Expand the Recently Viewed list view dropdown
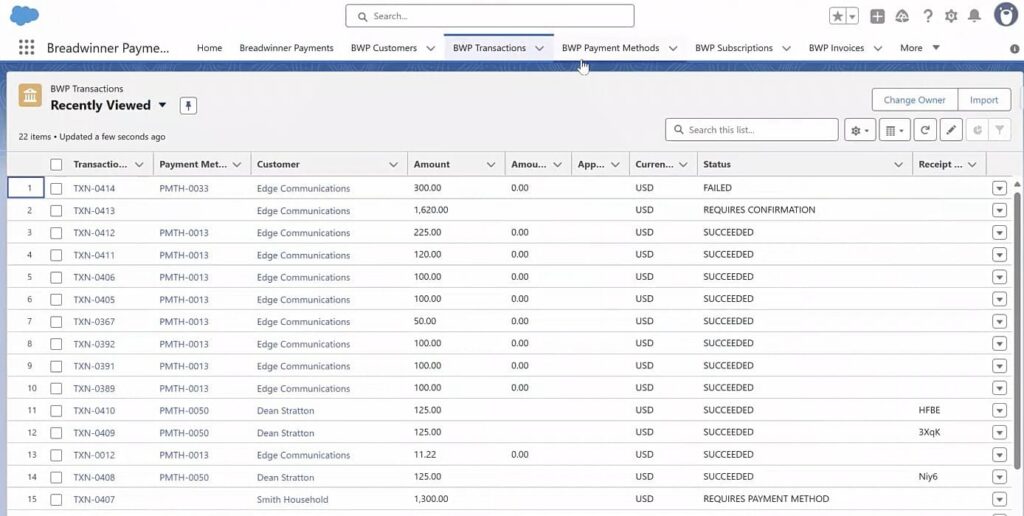Screen dimensions: 1024x516 161,105
